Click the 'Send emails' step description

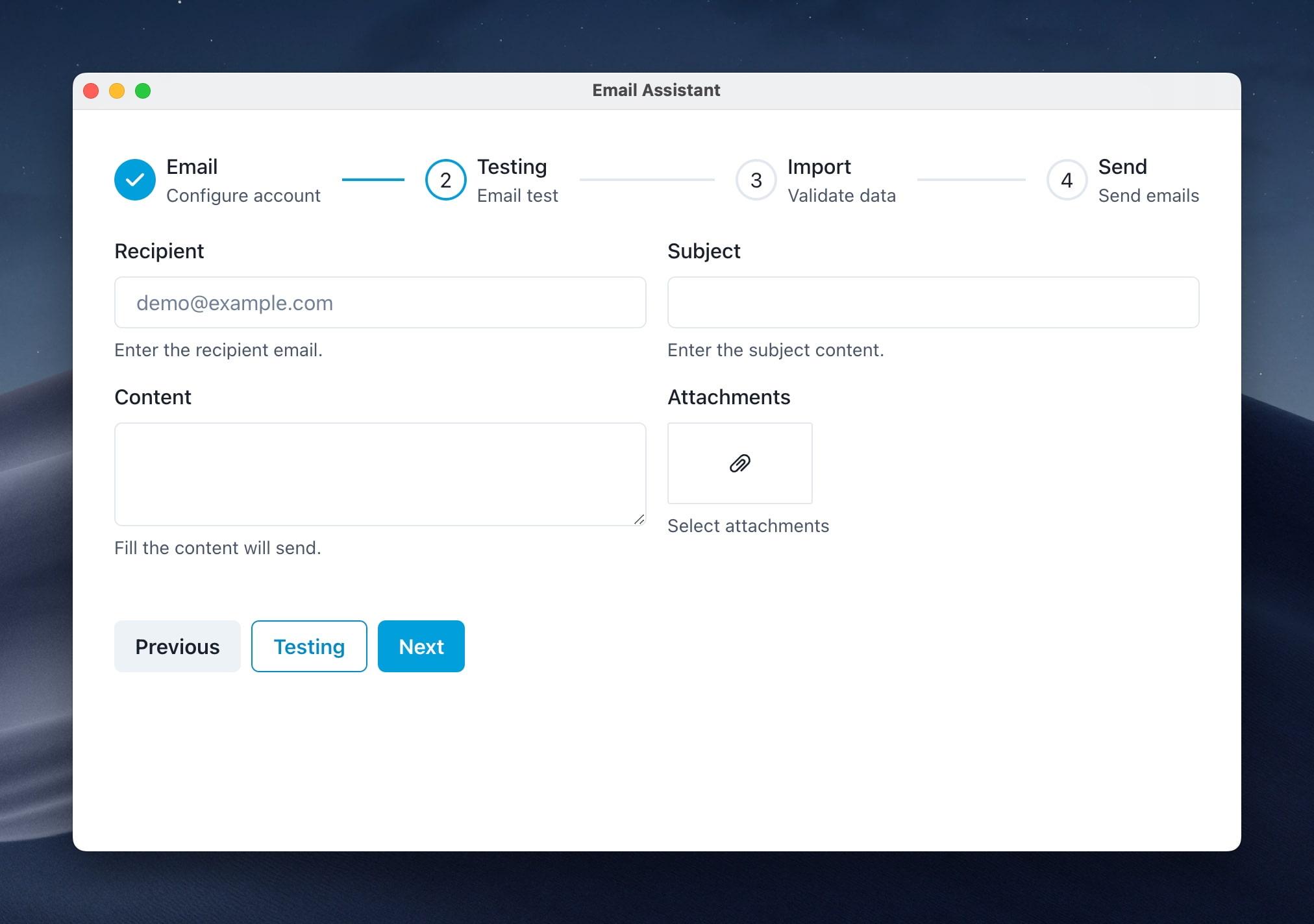[x=1148, y=195]
